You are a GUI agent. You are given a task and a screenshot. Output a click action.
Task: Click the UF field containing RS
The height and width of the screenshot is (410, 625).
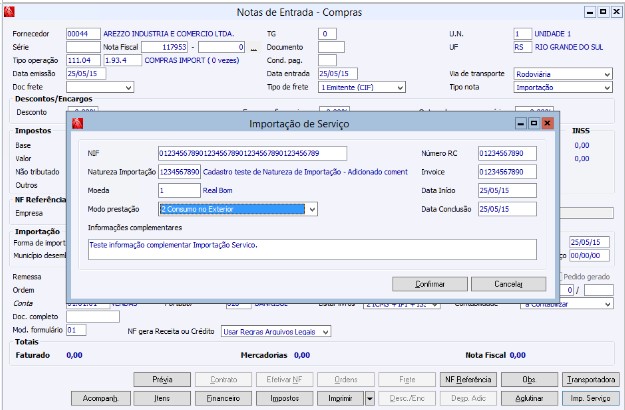523,47
